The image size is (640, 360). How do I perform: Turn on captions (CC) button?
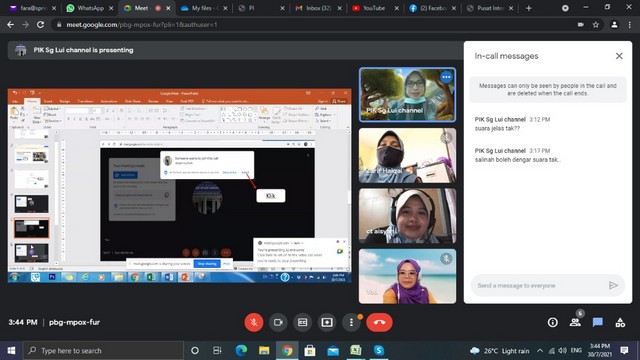[x=302, y=322]
